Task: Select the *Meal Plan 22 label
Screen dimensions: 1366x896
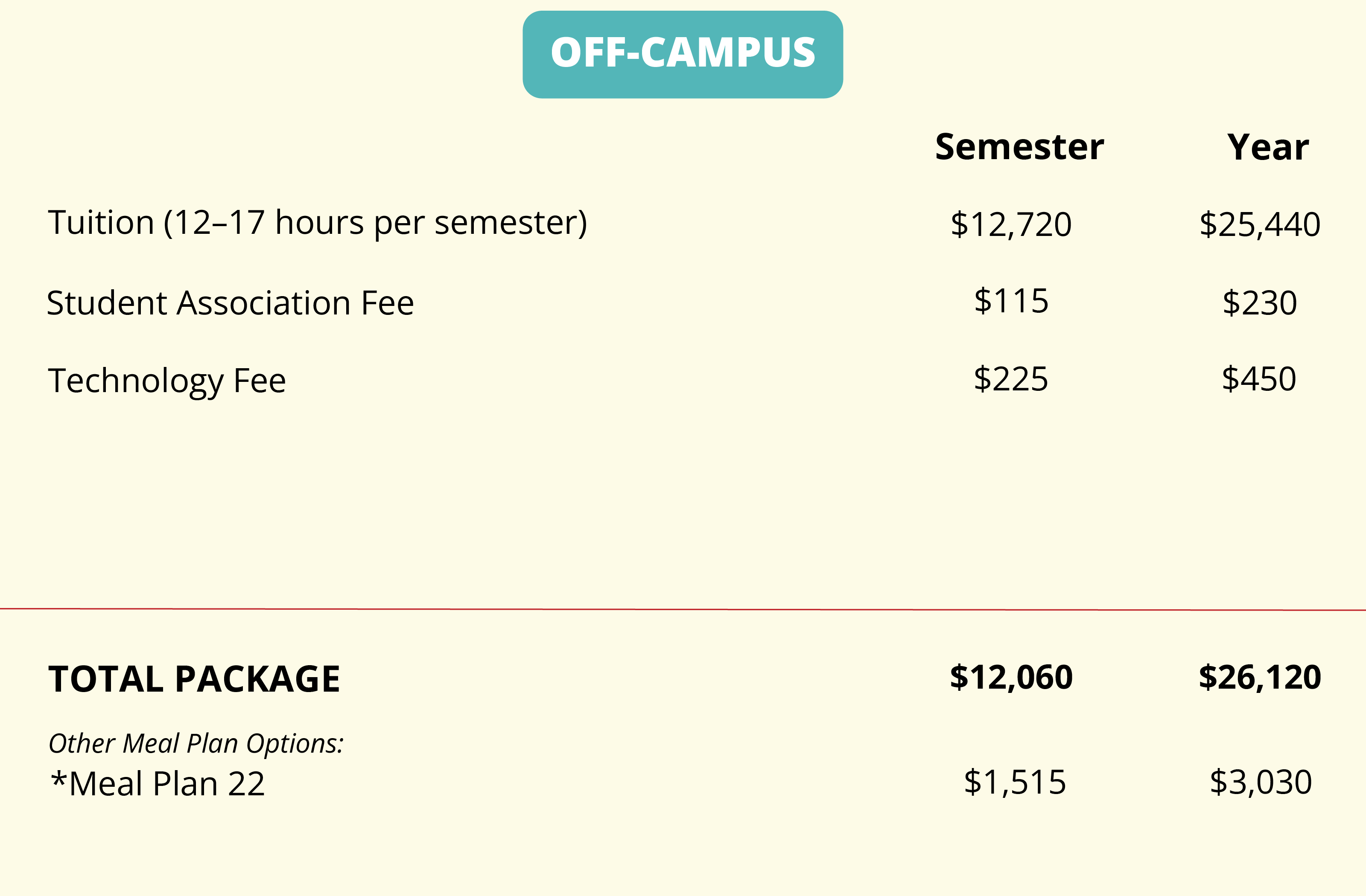Action: click(158, 783)
